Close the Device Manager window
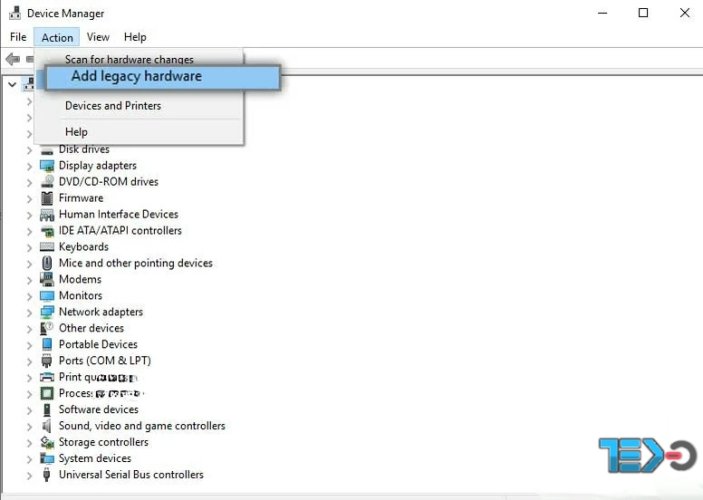Viewport: 703px width, 500px height. click(x=685, y=13)
